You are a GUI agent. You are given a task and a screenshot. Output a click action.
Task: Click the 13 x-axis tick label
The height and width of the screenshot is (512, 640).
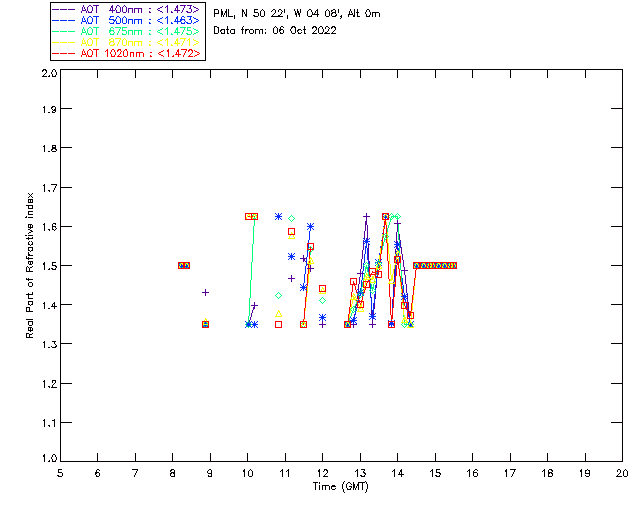tap(360, 473)
